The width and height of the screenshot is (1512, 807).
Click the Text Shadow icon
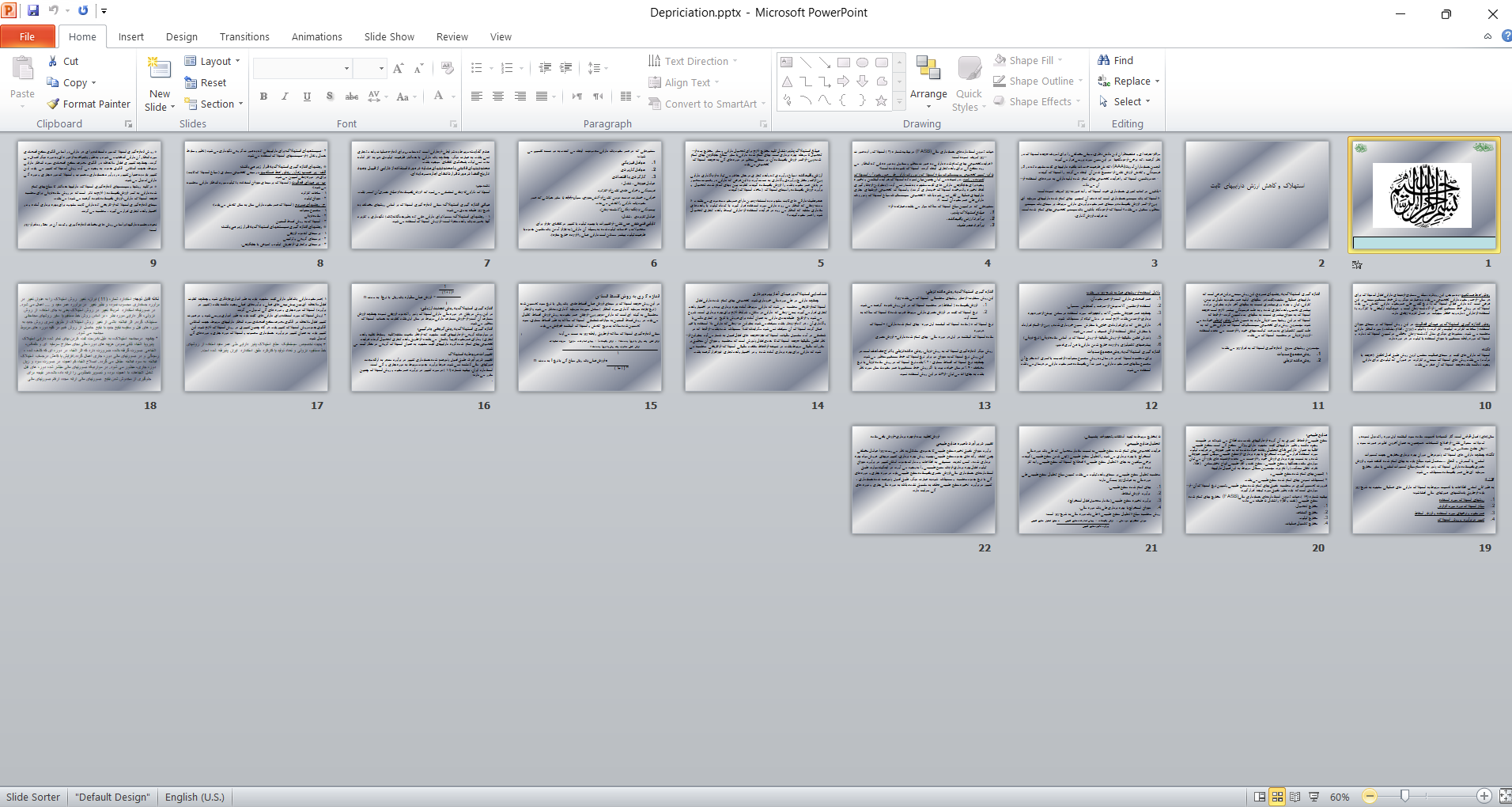(x=330, y=97)
